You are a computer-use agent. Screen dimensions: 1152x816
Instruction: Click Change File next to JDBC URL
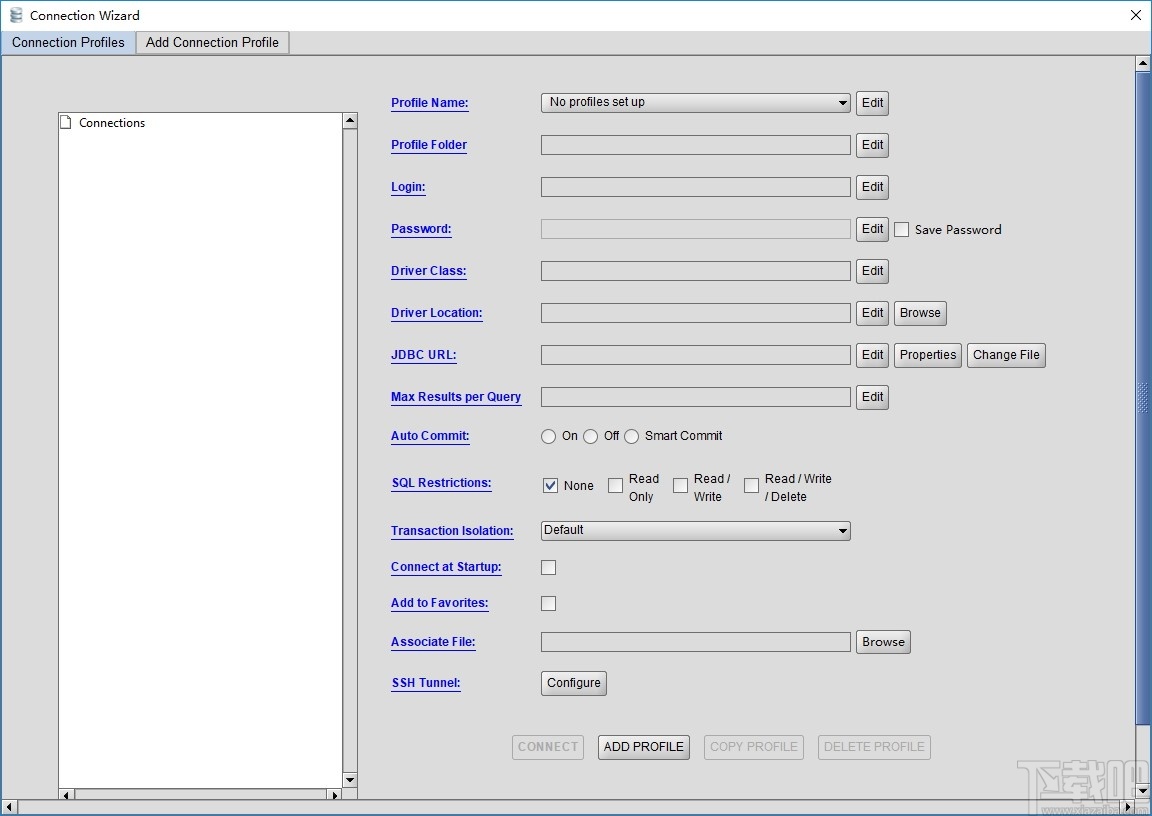click(x=1006, y=355)
